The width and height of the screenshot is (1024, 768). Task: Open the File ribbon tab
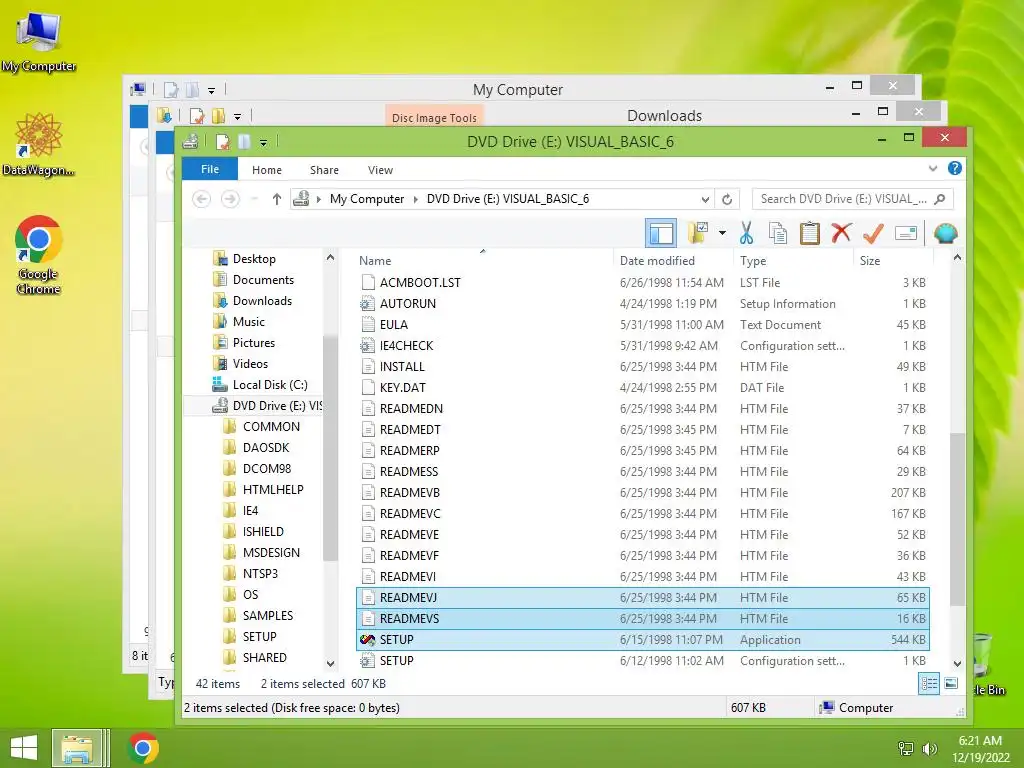210,169
